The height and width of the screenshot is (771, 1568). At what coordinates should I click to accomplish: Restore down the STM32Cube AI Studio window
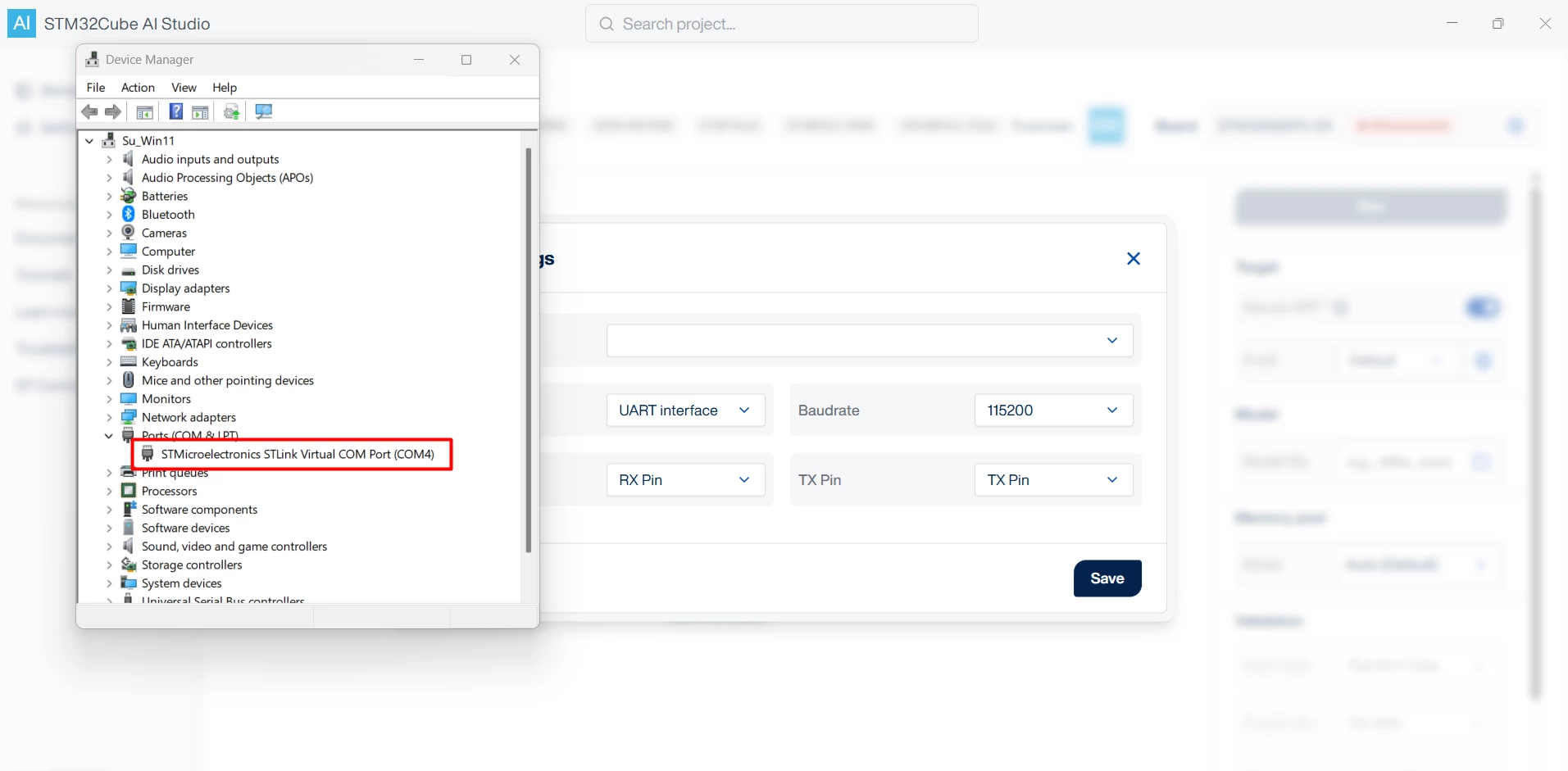tap(1498, 23)
